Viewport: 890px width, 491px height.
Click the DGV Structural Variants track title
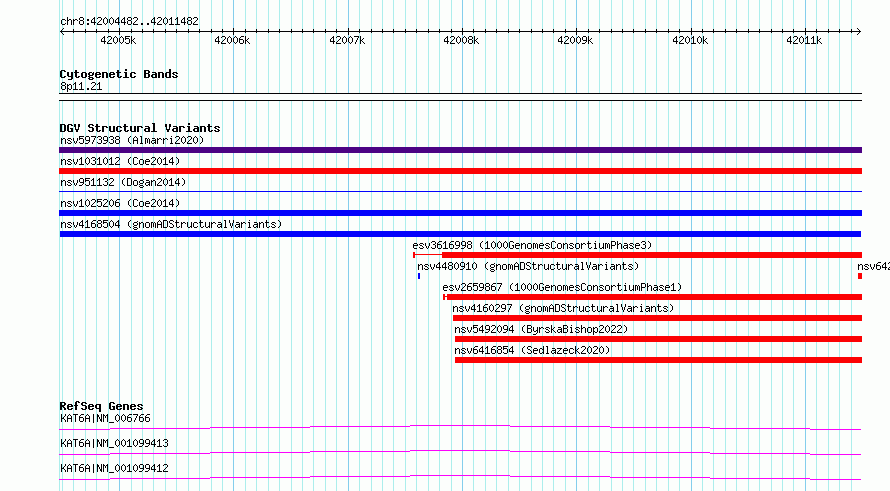140,128
